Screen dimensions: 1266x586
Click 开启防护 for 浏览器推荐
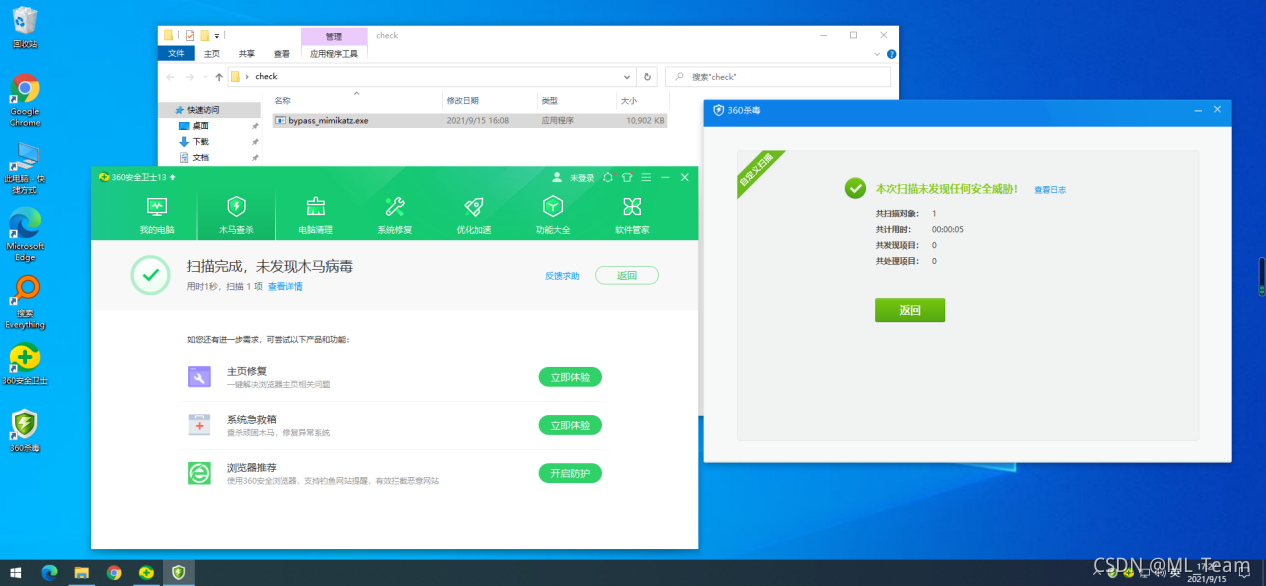(x=570, y=473)
